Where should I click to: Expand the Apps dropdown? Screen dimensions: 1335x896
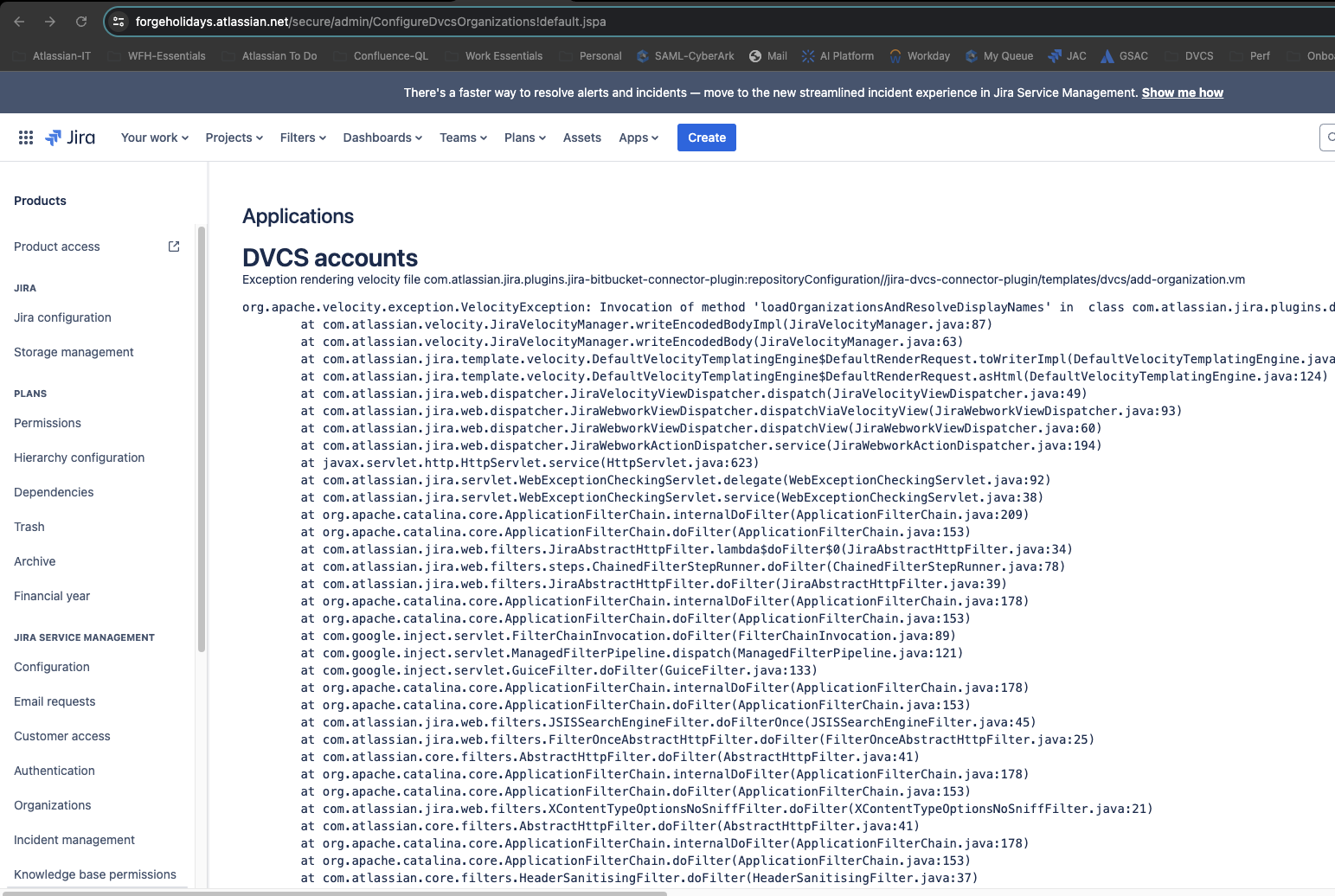[x=639, y=138]
